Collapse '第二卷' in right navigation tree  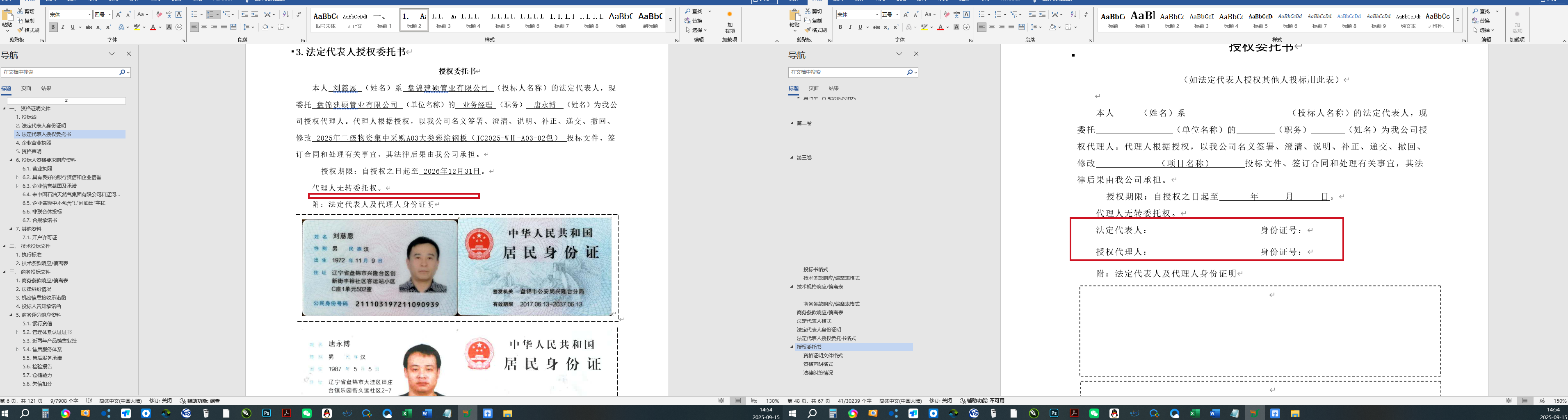[x=792, y=123]
